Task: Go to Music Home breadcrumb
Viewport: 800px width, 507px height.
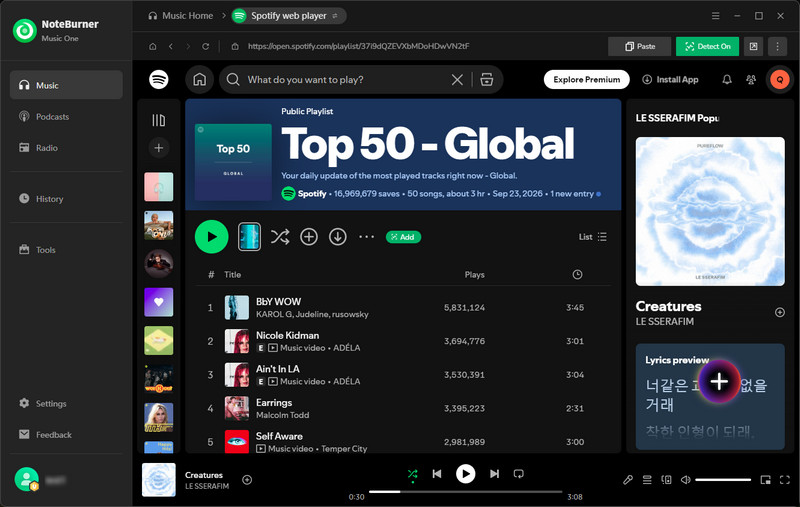Action: (181, 16)
